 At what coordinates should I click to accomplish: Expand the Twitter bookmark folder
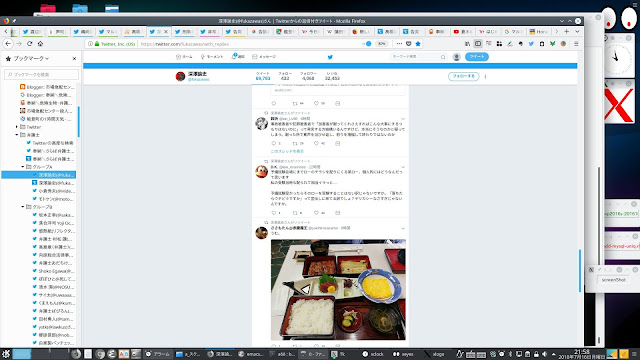point(17,127)
